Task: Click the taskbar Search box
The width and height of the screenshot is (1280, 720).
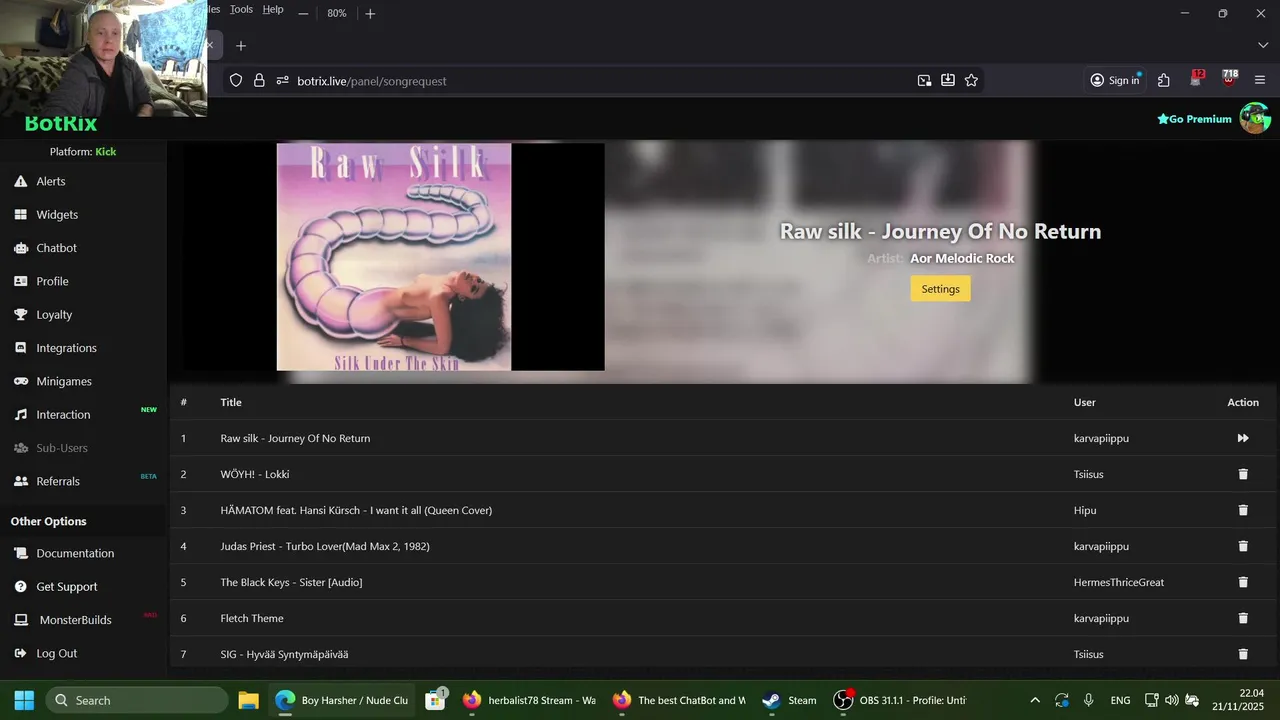Action: coord(137,700)
